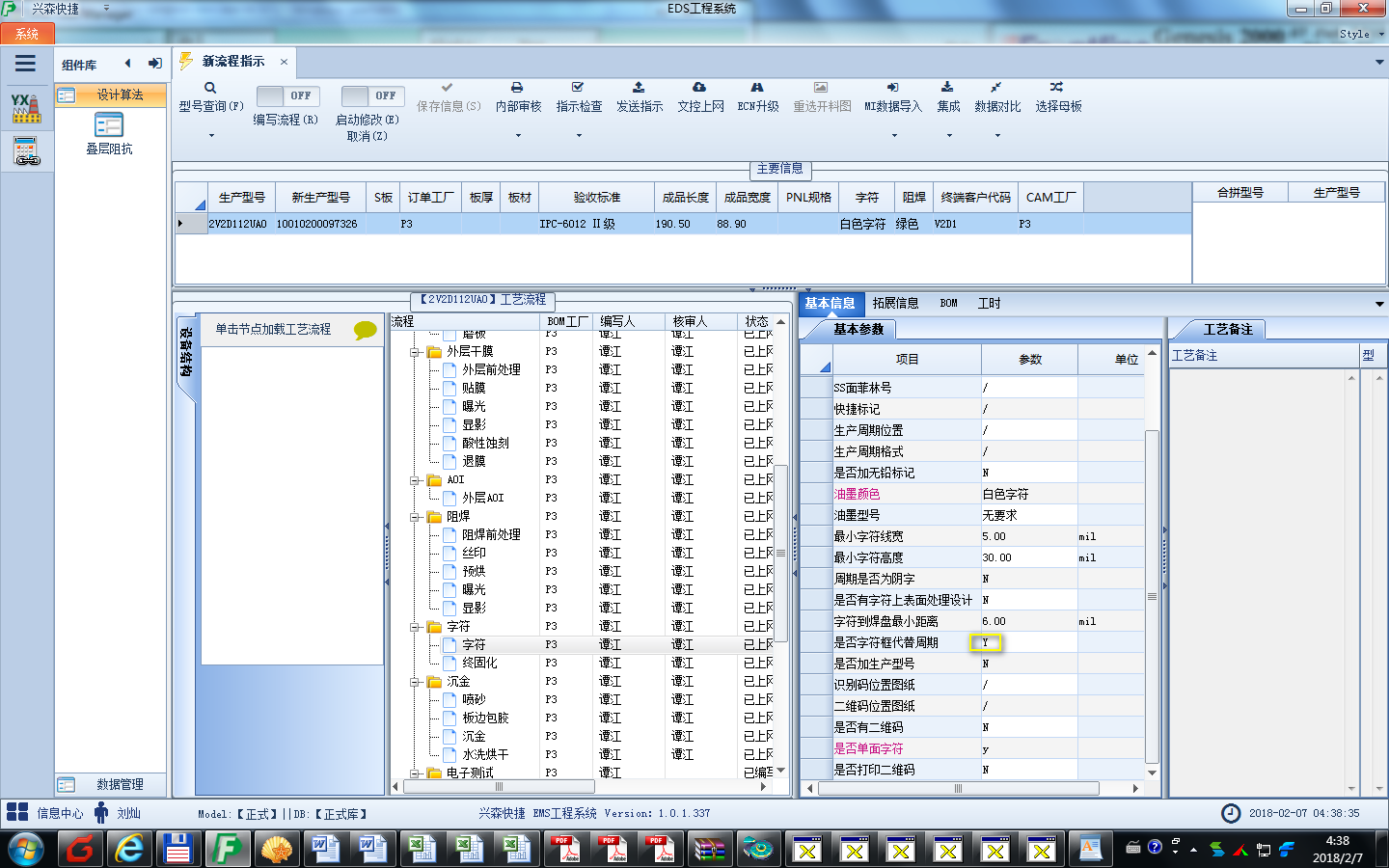Click the 最小字符线宽 value 5.00
This screenshot has height=868, width=1389.
(1028, 536)
